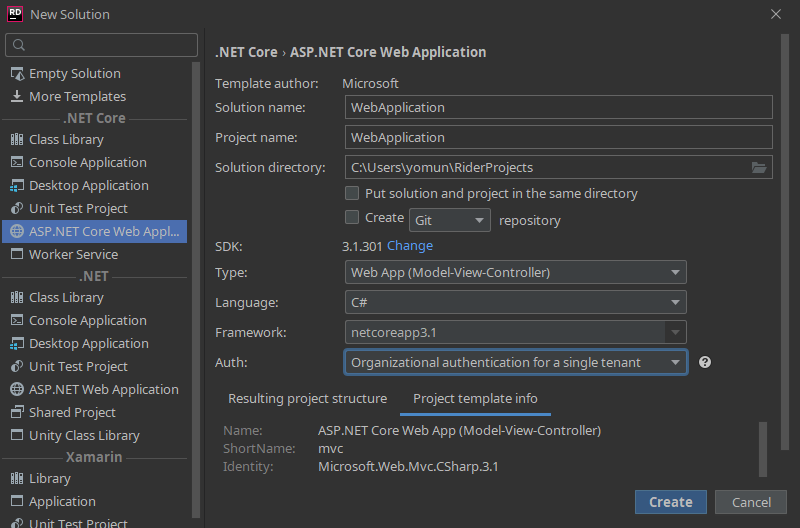Select 'Shared Project' template label

tap(72, 412)
